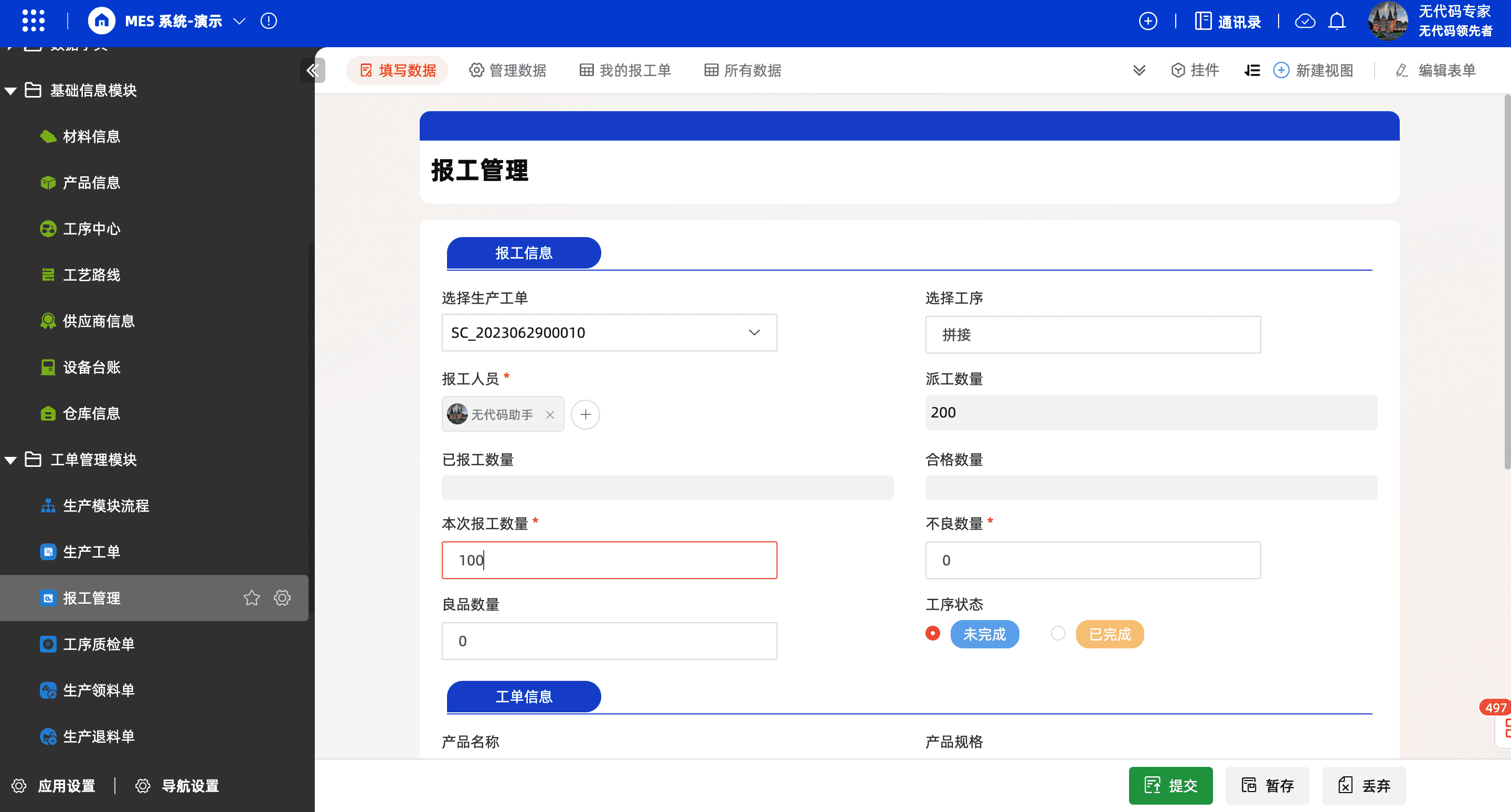Open the 选择生产工单 dropdown
The height and width of the screenshot is (812, 1511).
[x=754, y=333]
